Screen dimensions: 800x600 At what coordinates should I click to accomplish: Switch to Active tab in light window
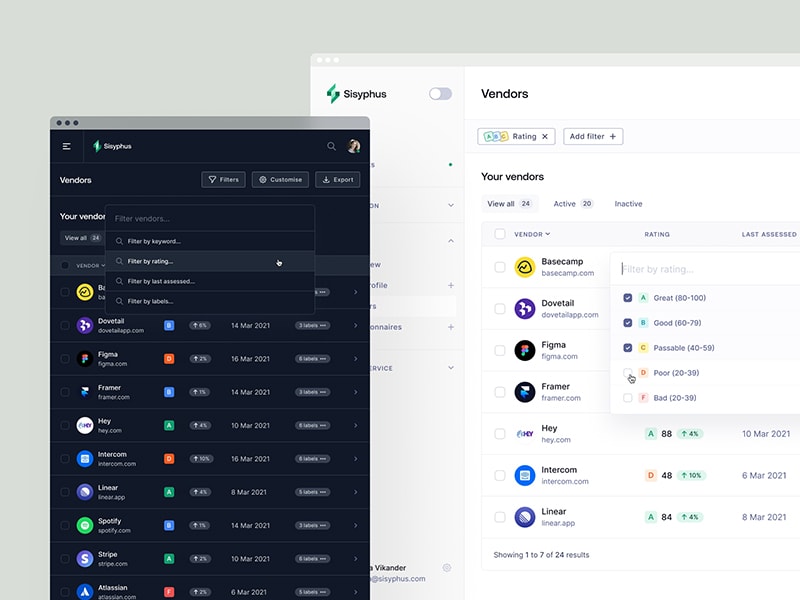click(x=573, y=204)
